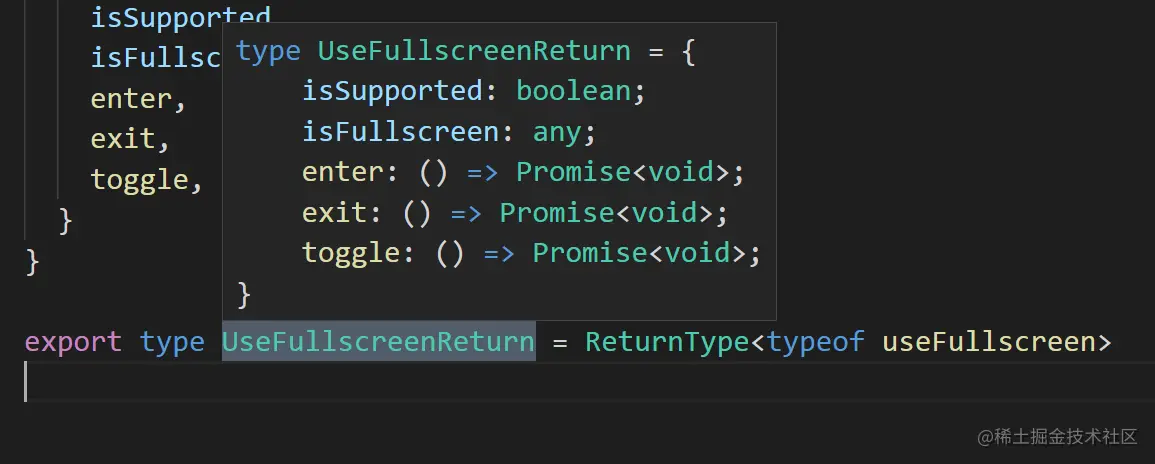Click ReturnType in the export line
This screenshot has width=1155, height=464.
pos(666,342)
